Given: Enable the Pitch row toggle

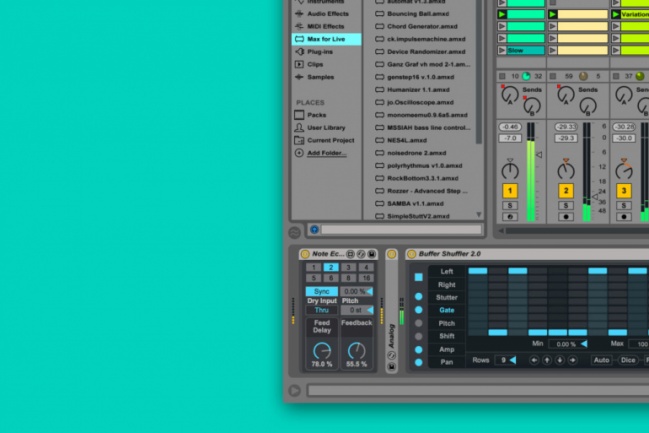Looking at the screenshot, I should pos(418,323).
